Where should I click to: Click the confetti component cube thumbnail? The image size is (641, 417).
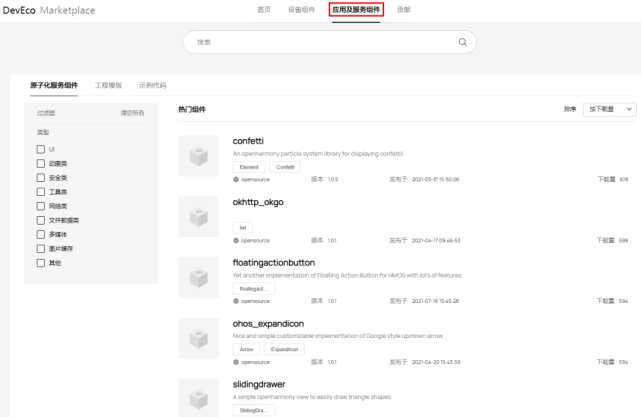coord(199,156)
